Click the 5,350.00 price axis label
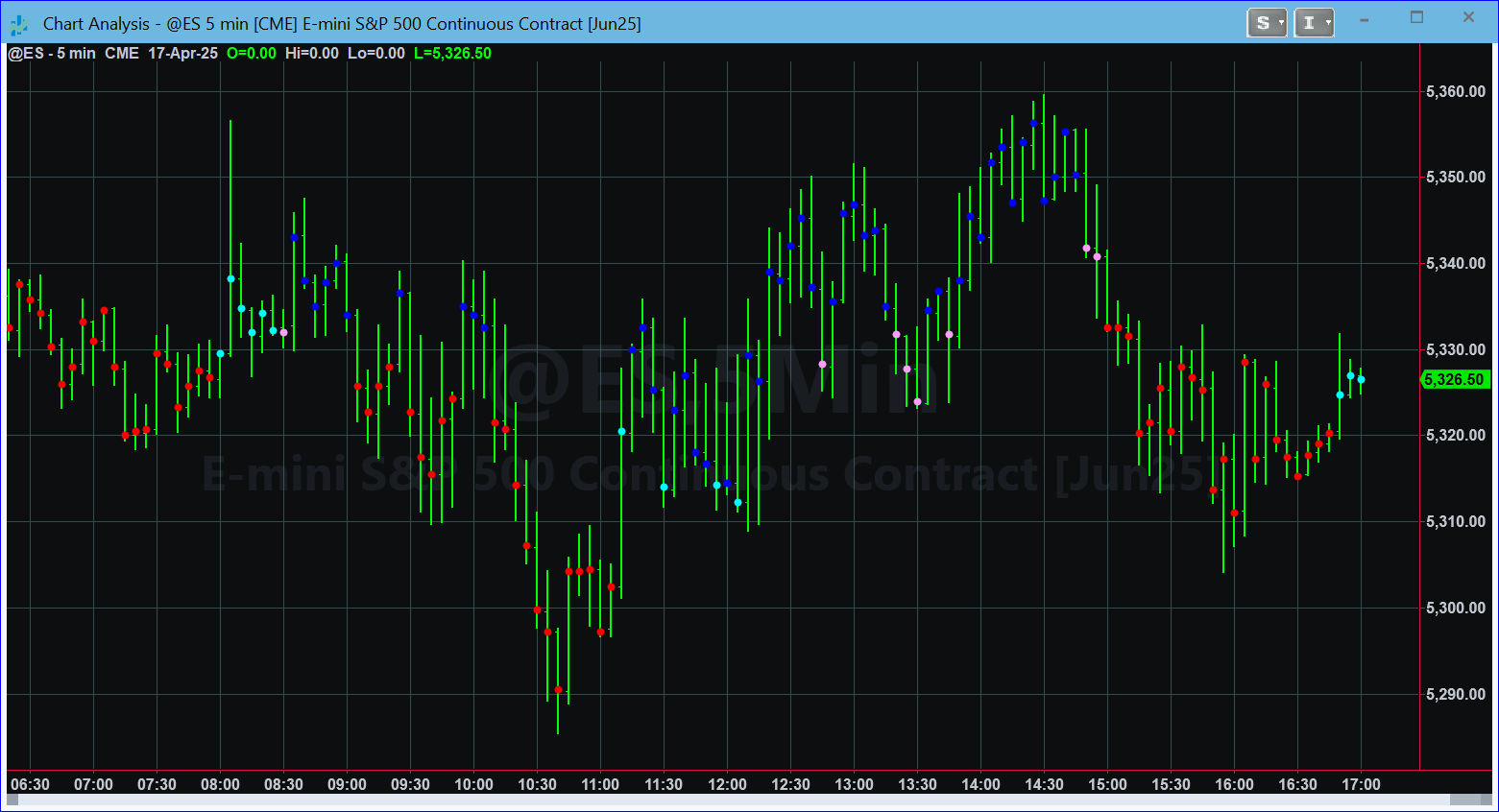The width and height of the screenshot is (1499, 812). click(x=1456, y=177)
